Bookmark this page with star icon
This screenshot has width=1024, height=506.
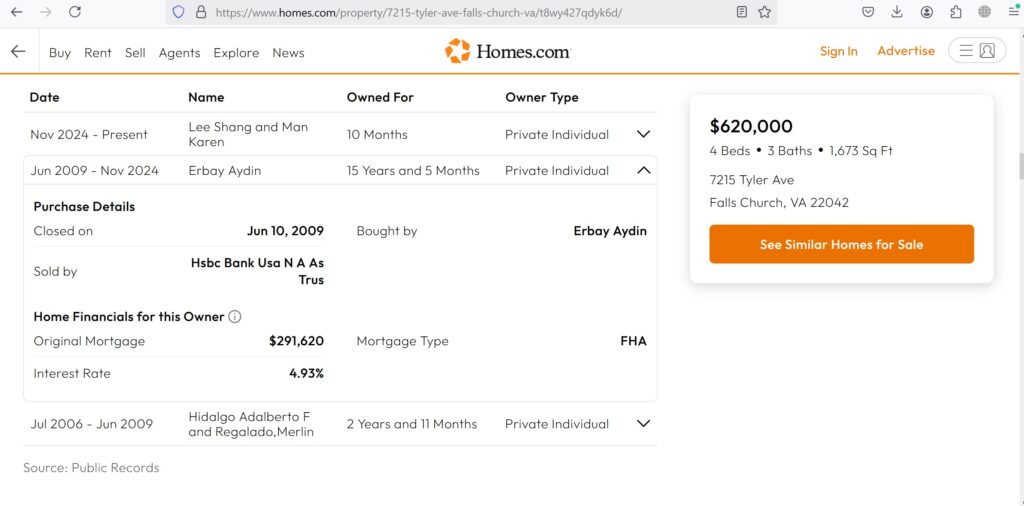pyautogui.click(x=765, y=12)
